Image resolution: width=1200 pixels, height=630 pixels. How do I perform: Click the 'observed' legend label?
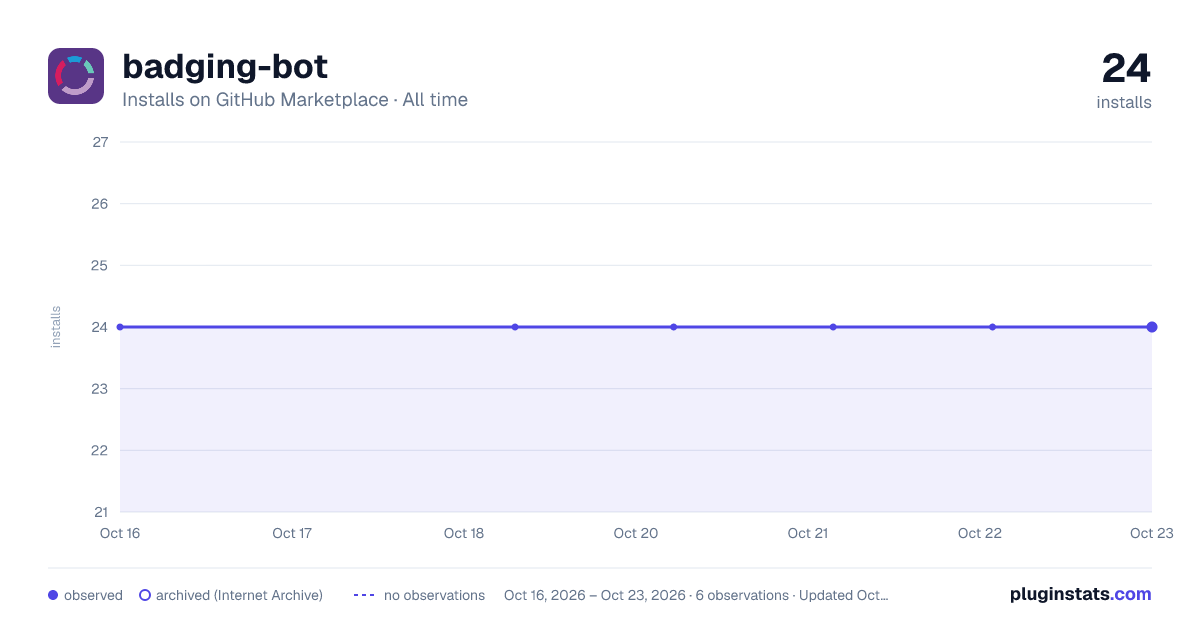(x=93, y=595)
